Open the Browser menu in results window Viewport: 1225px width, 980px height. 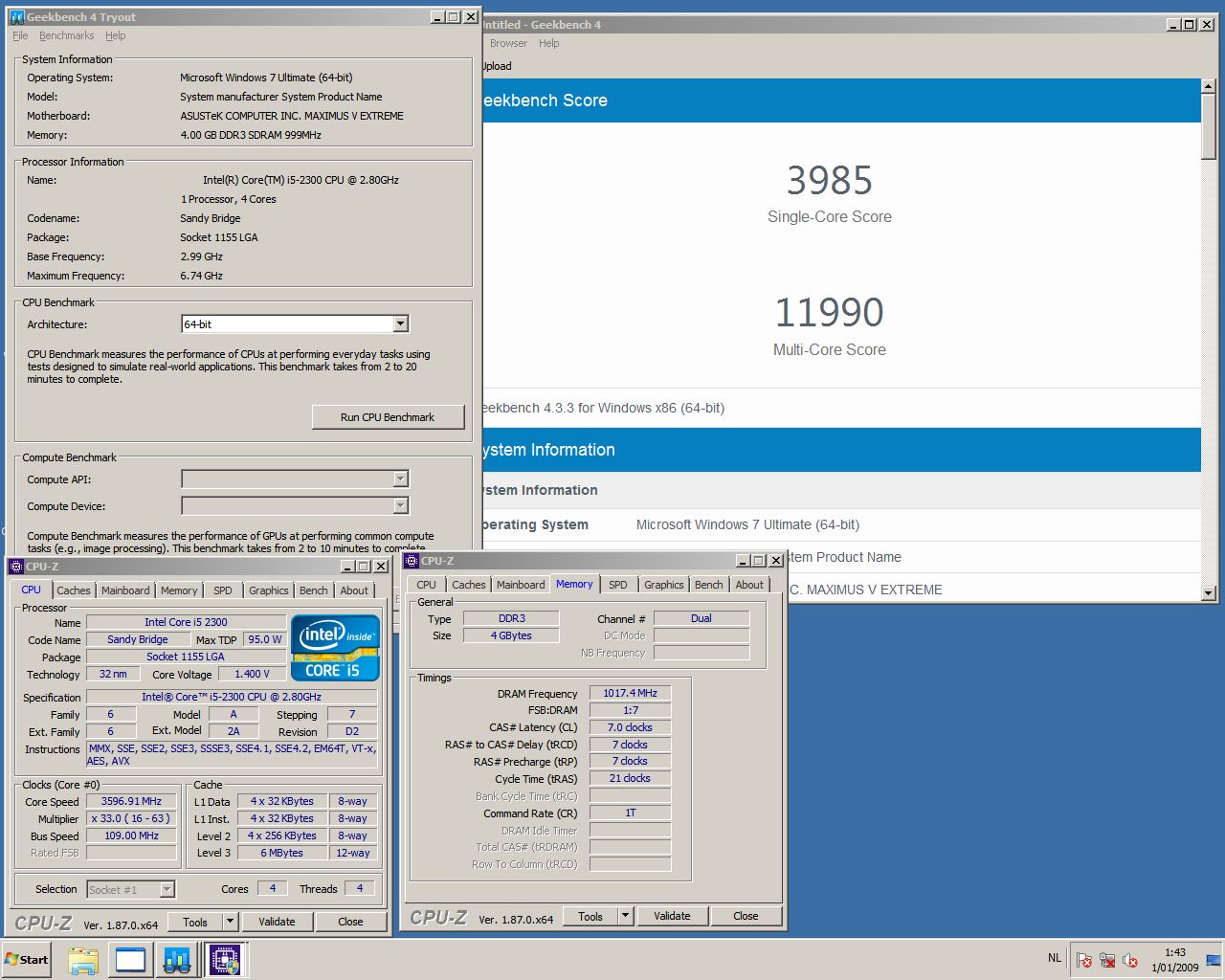[x=508, y=43]
